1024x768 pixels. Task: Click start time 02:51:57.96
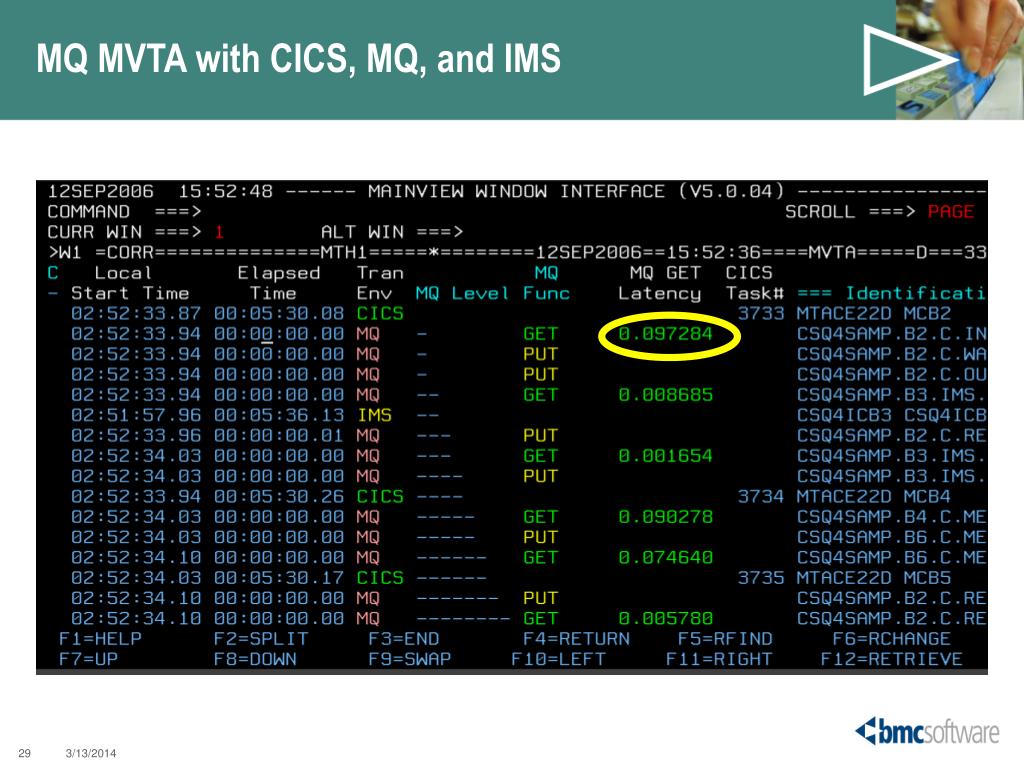tap(136, 415)
